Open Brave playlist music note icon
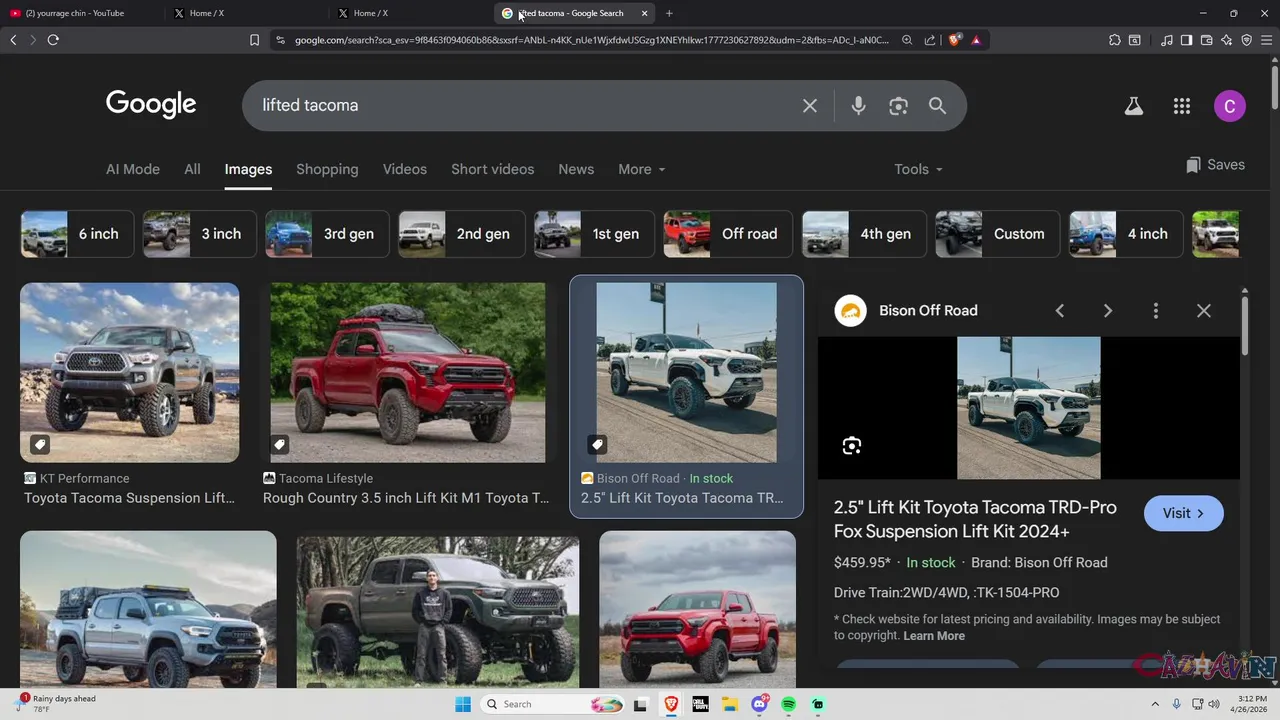This screenshot has width=1280, height=720. coord(1167,40)
